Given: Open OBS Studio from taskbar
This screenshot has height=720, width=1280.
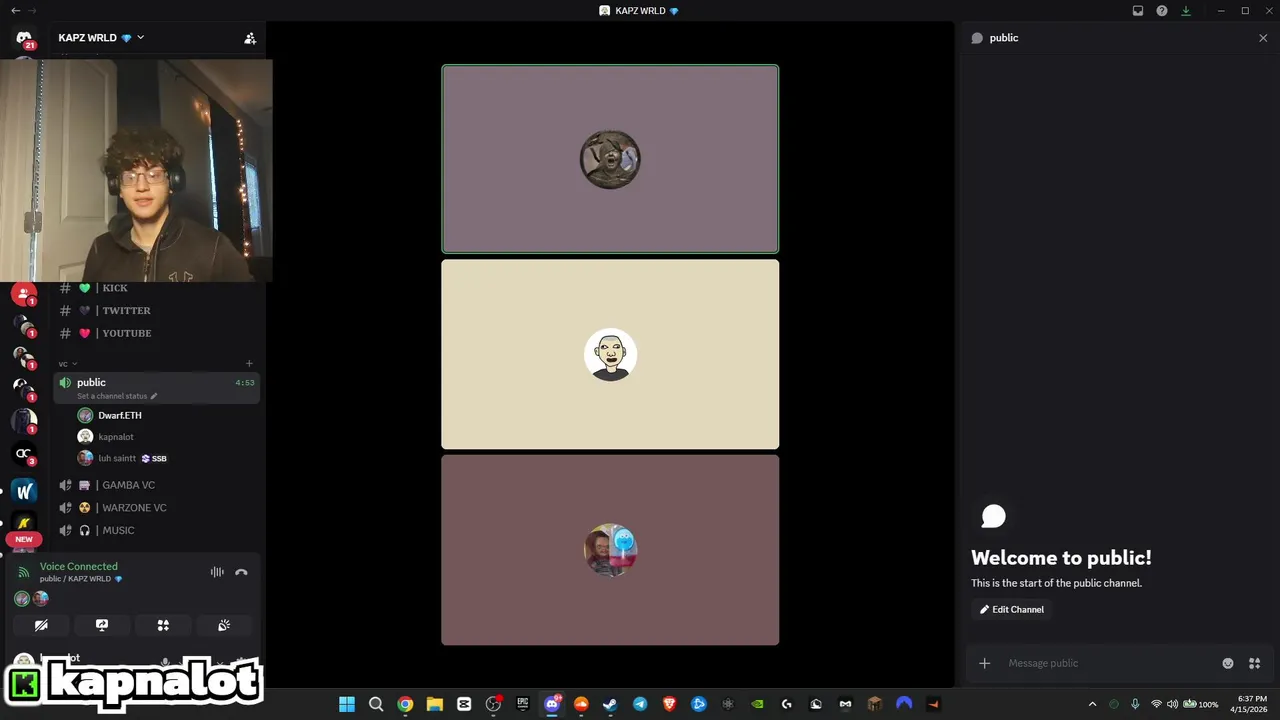Looking at the screenshot, I should tap(493, 704).
